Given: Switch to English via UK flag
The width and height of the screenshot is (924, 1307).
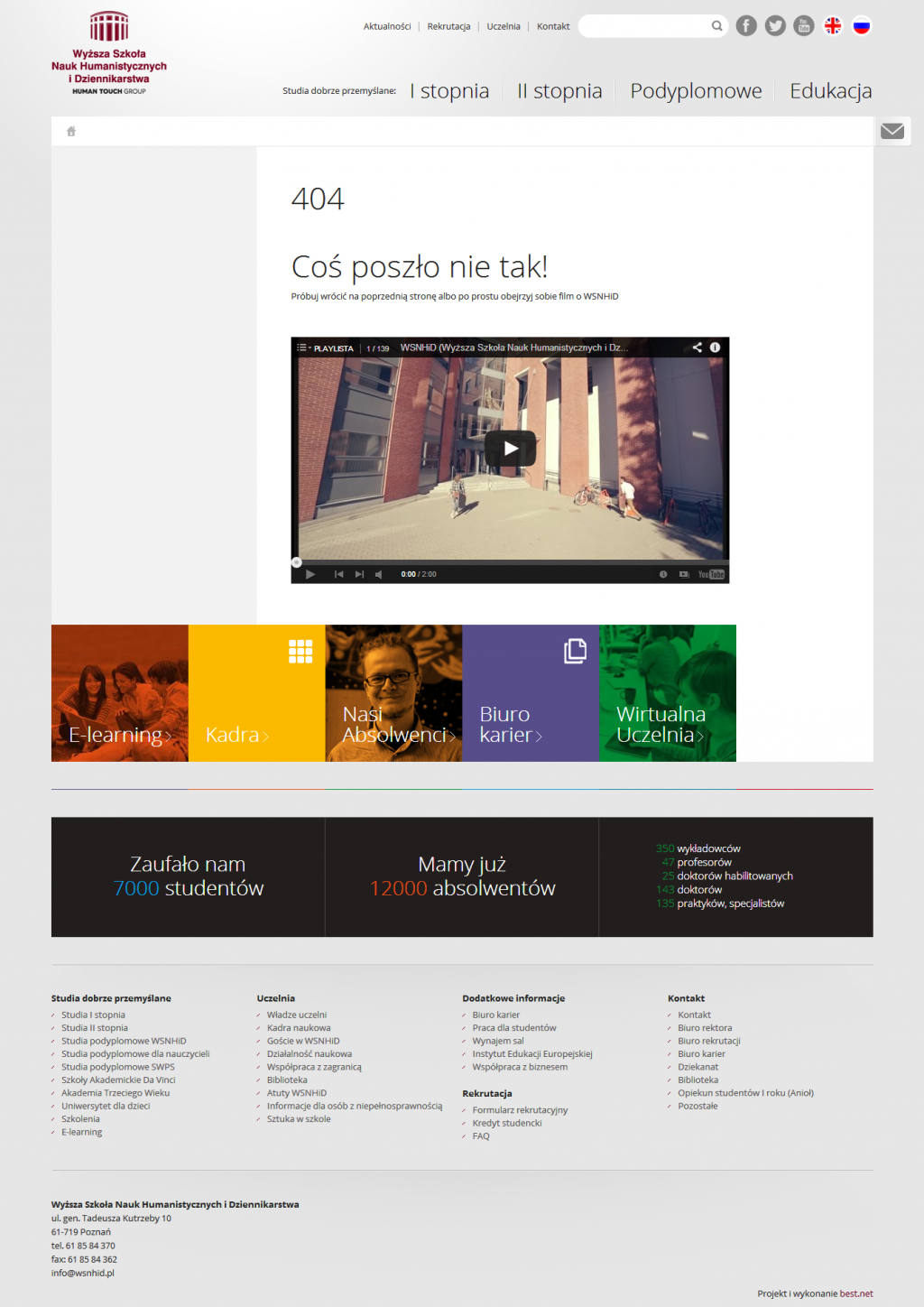Looking at the screenshot, I should (x=833, y=26).
